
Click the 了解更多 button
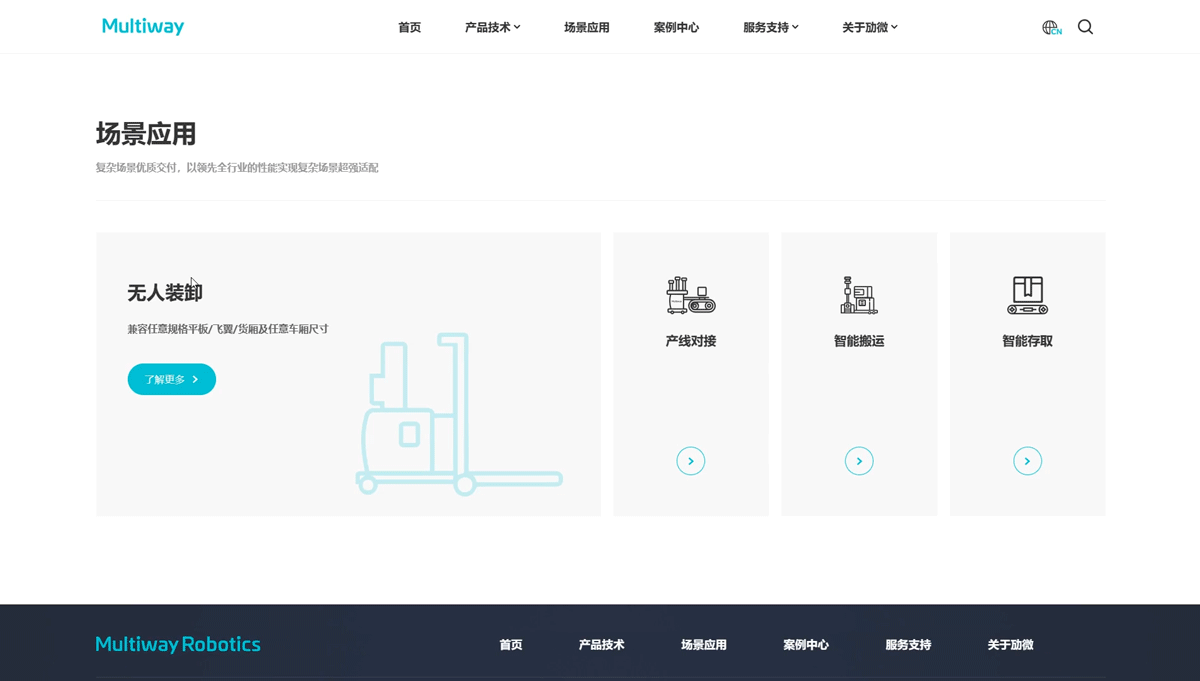point(172,379)
